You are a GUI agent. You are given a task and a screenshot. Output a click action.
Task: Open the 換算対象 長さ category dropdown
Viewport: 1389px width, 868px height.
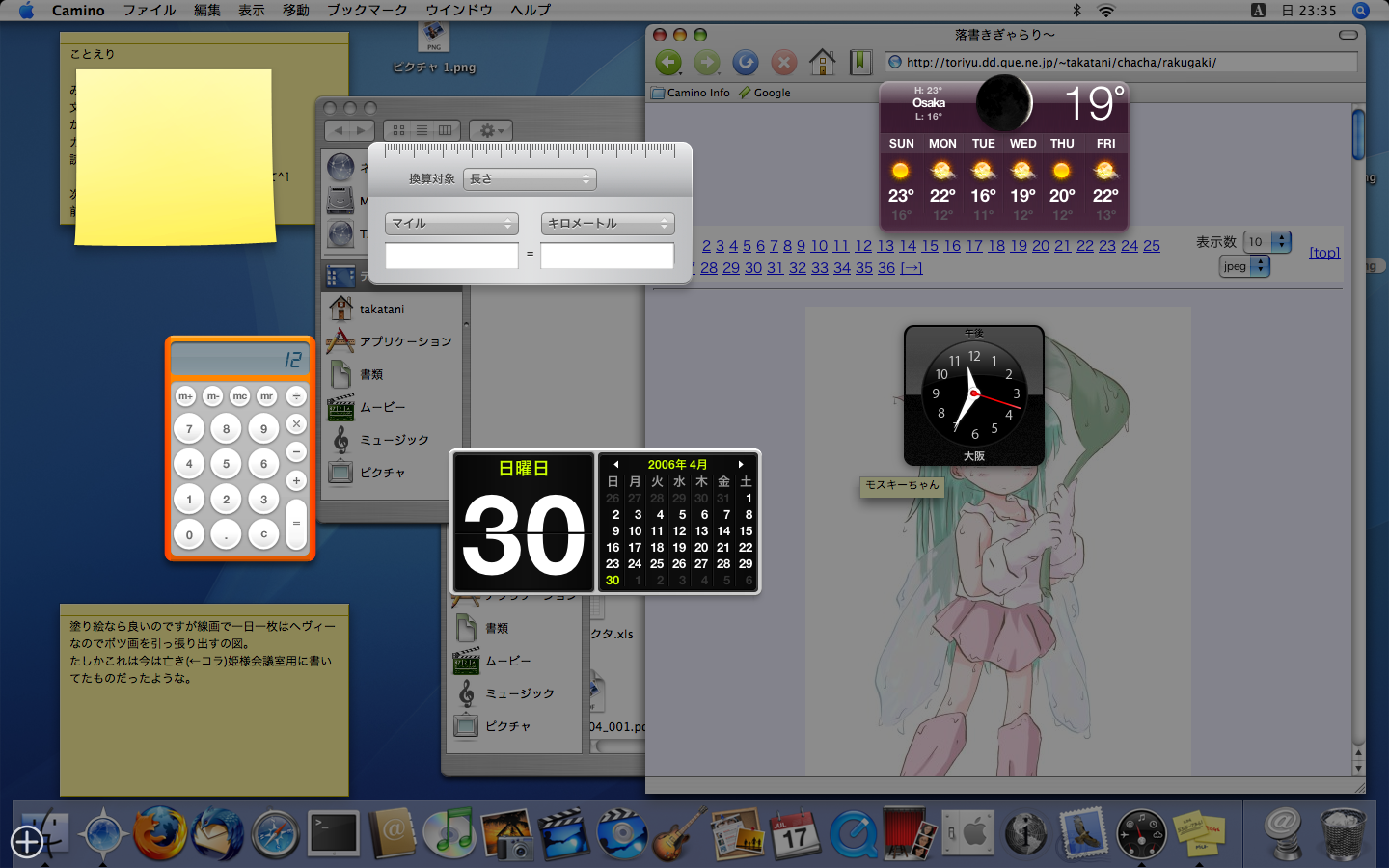[x=530, y=179]
